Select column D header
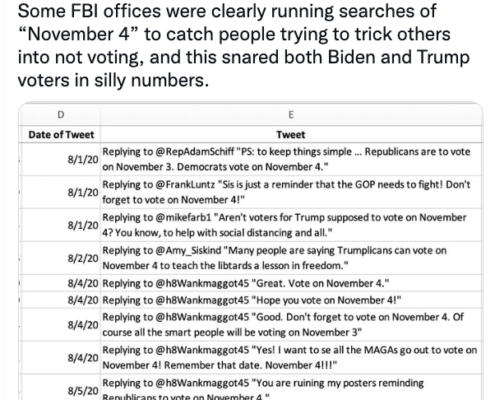495x400 pixels. pos(60,115)
